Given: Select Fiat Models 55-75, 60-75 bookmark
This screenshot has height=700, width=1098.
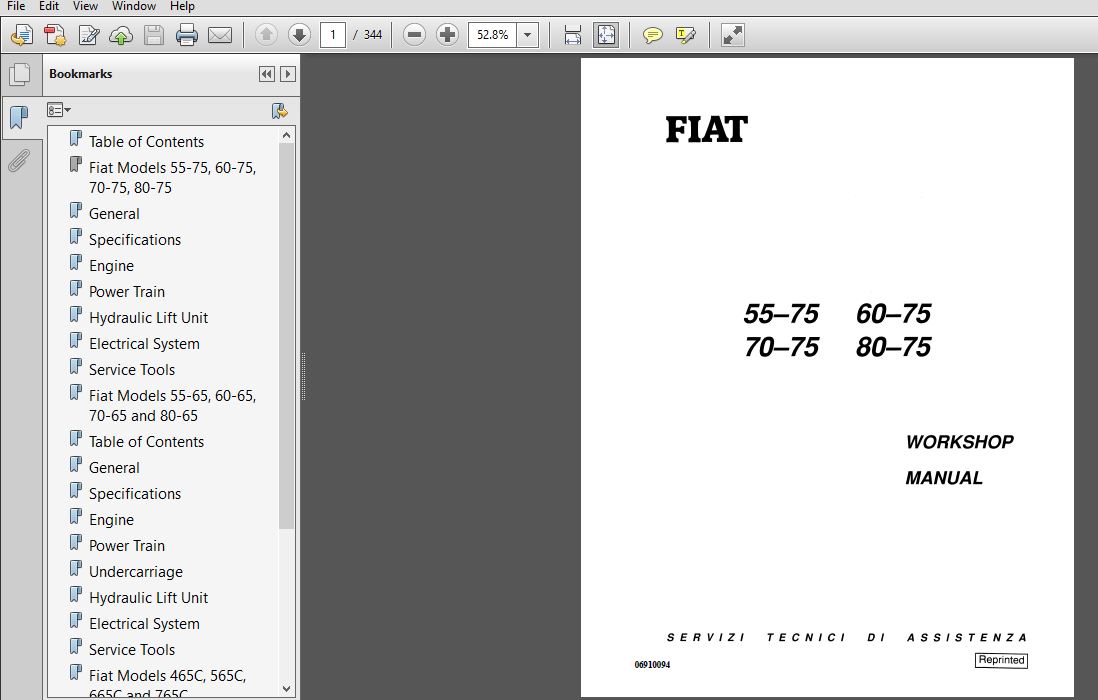Looking at the screenshot, I should 172,178.
